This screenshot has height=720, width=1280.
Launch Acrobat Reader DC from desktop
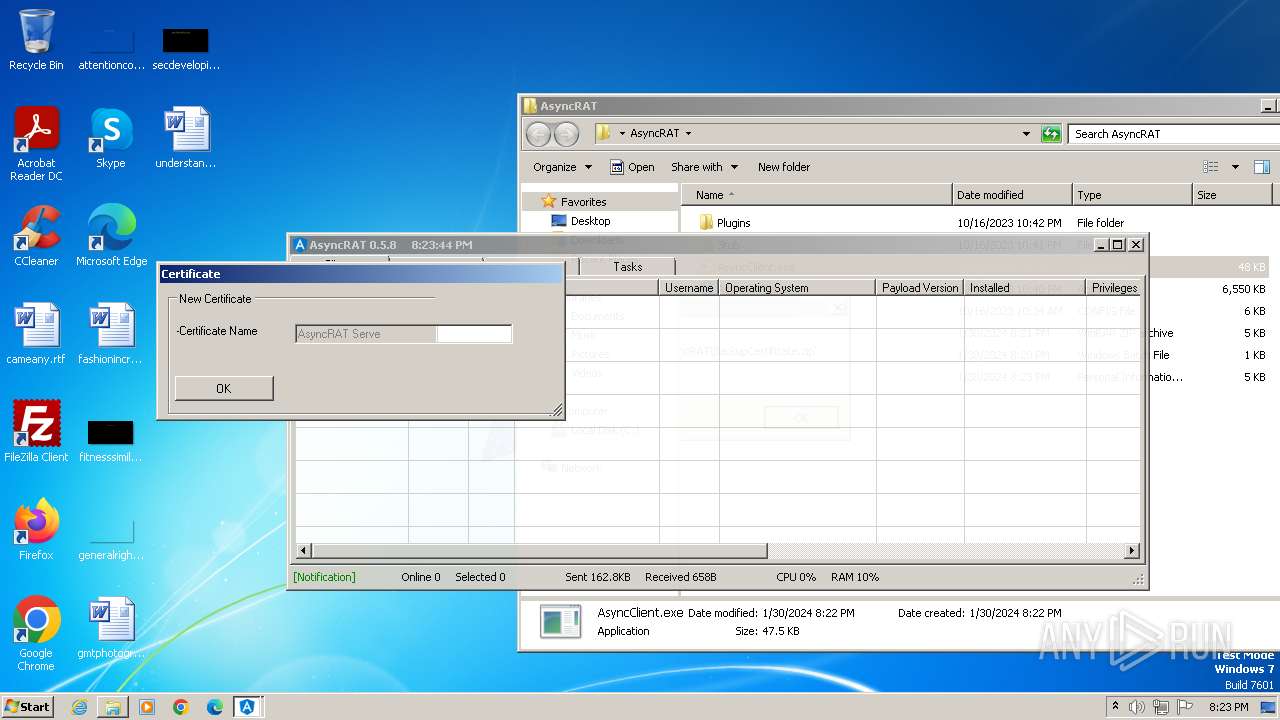coord(36,143)
